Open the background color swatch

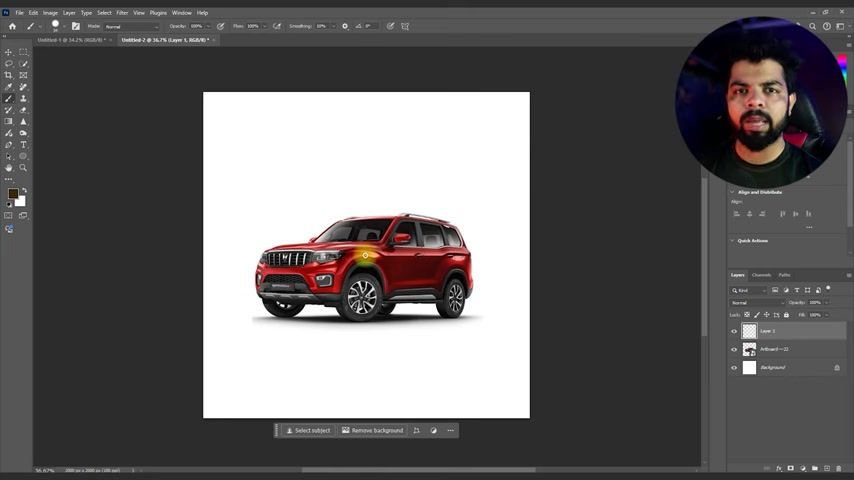[x=21, y=202]
